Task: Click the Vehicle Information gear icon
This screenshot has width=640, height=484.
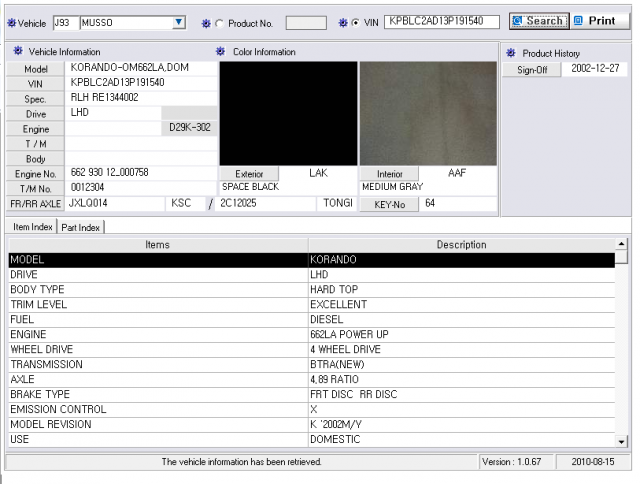Action: point(18,51)
